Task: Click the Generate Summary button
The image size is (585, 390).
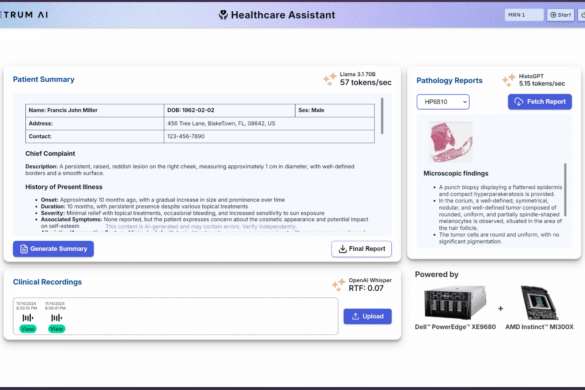Action: [53, 249]
